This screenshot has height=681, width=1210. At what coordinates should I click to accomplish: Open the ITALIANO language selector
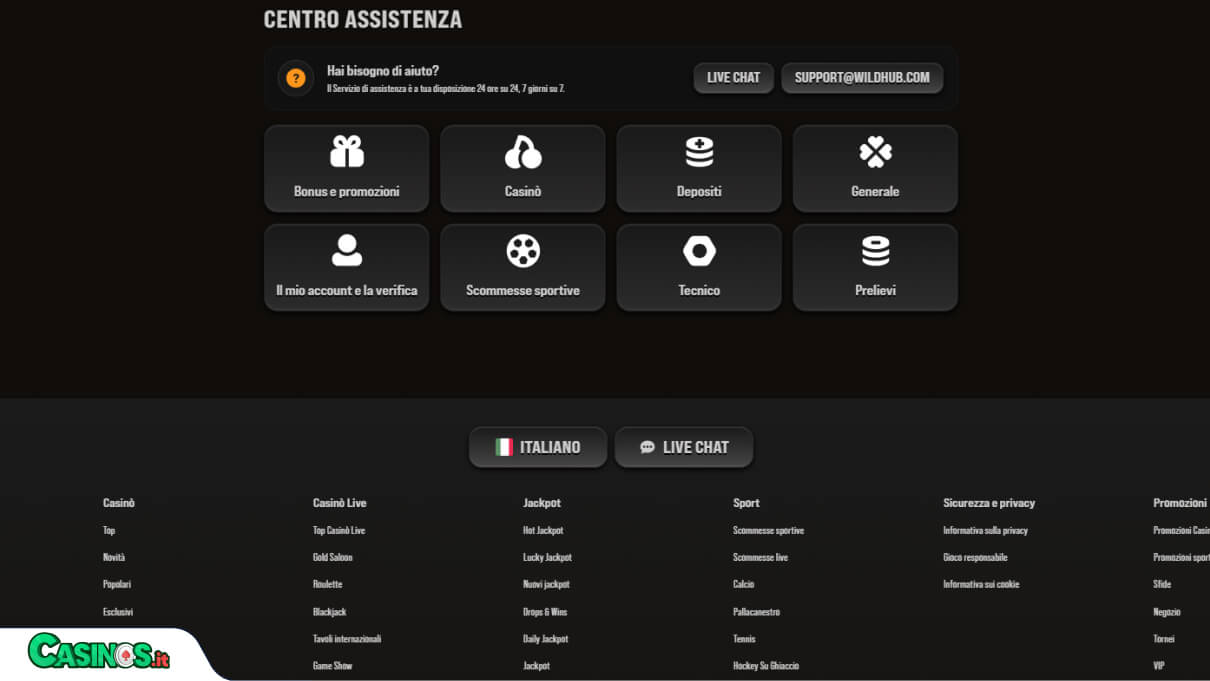pos(538,447)
